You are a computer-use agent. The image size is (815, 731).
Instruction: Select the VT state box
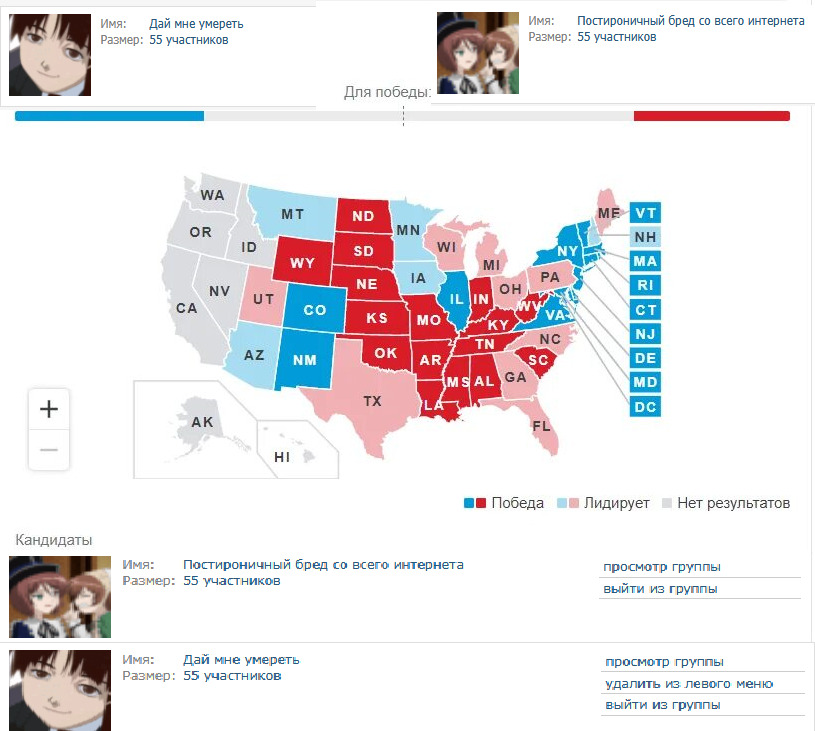[x=646, y=213]
